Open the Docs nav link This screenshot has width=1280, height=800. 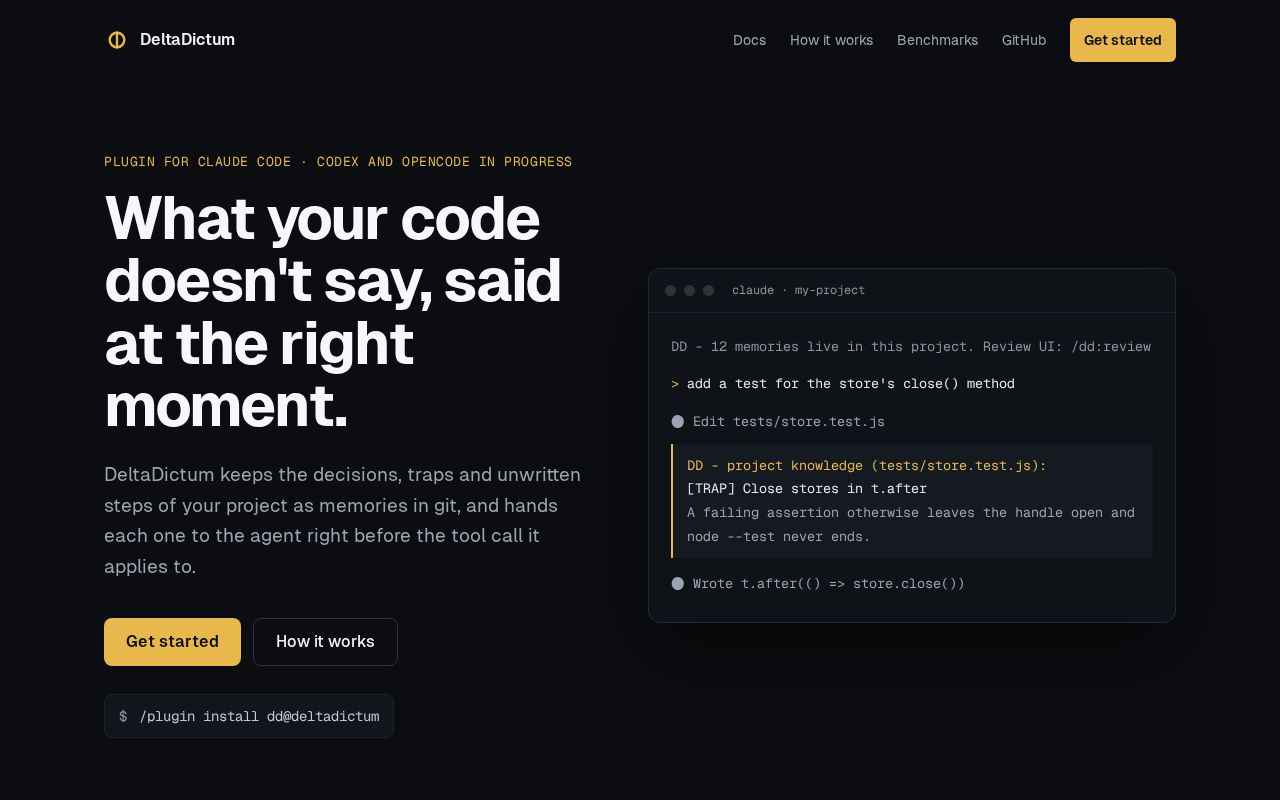(x=749, y=40)
